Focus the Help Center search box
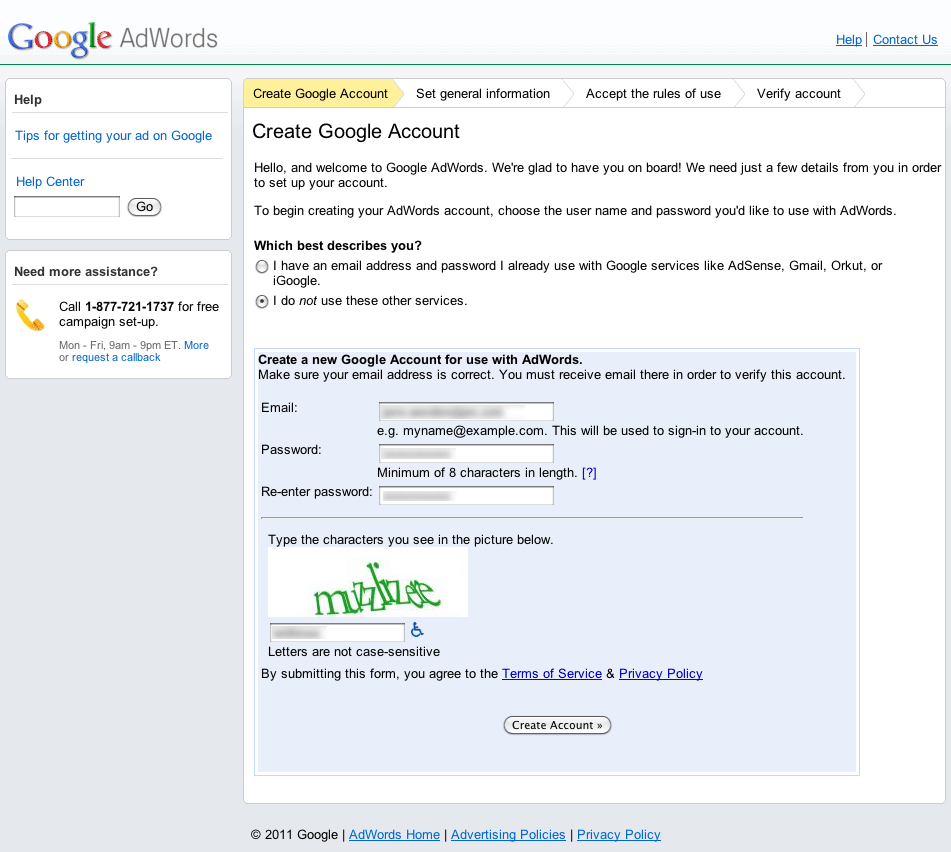Viewport: 951px width, 852px height. (x=67, y=207)
